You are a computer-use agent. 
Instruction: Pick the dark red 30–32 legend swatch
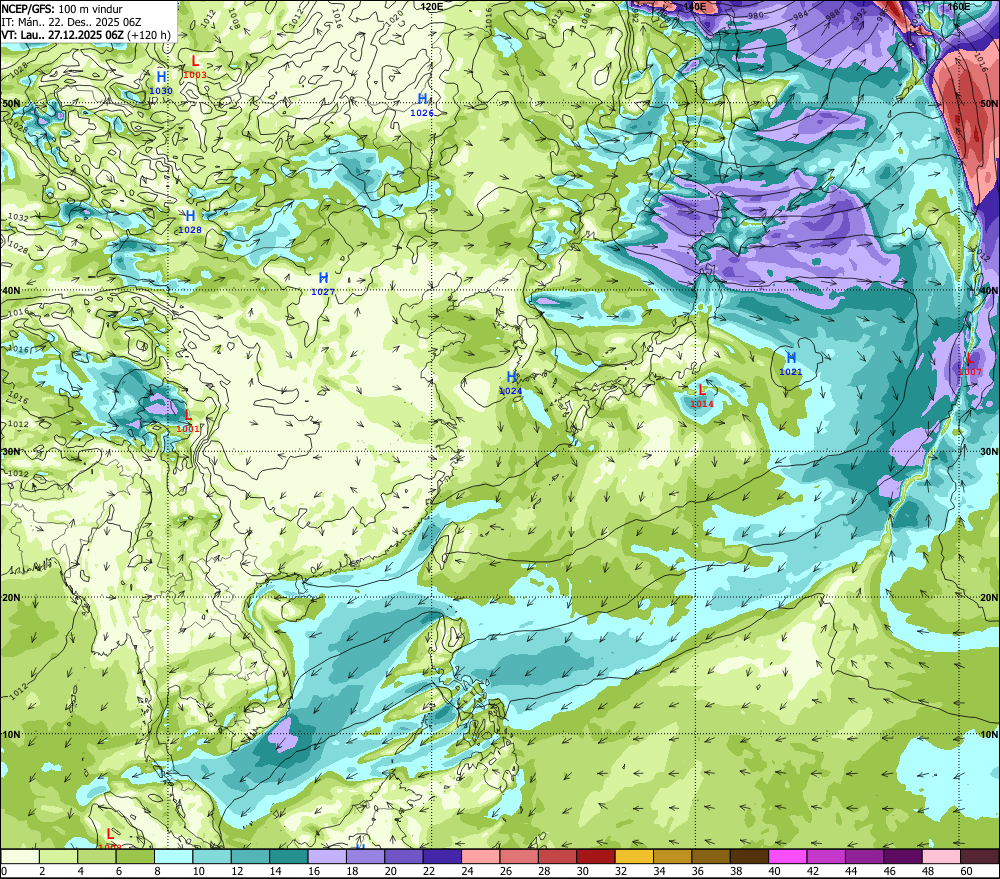[x=596, y=857]
